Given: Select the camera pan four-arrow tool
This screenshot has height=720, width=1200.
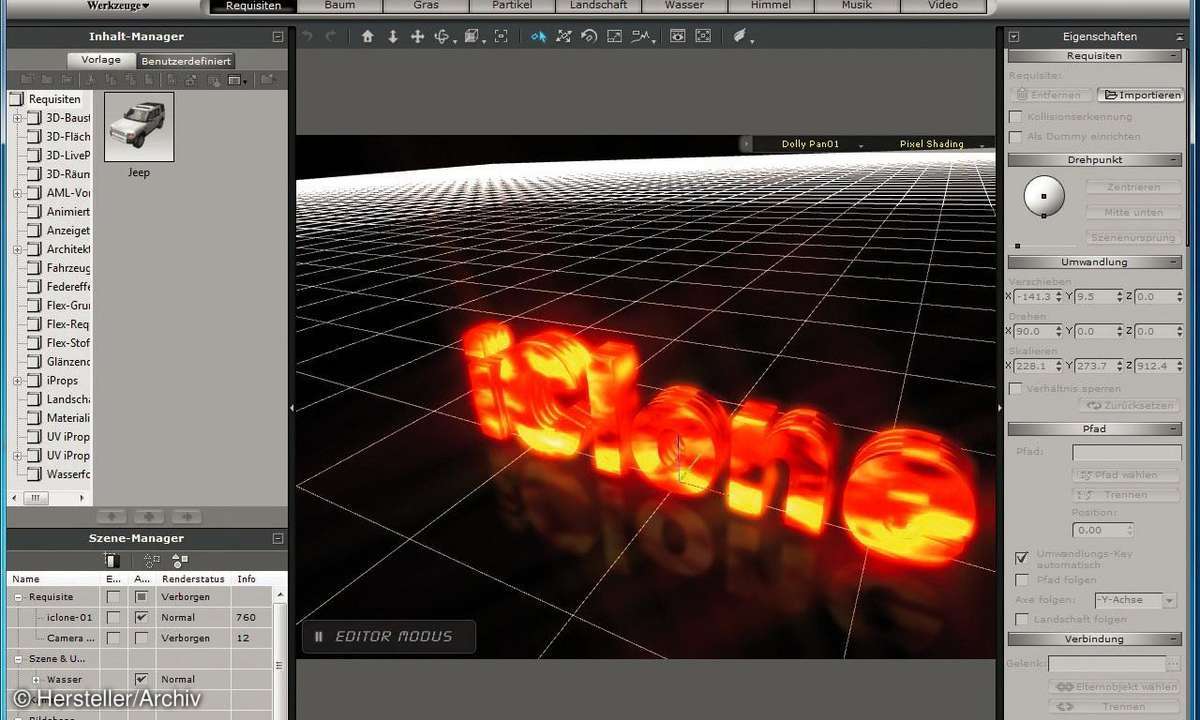Looking at the screenshot, I should pos(418,36).
